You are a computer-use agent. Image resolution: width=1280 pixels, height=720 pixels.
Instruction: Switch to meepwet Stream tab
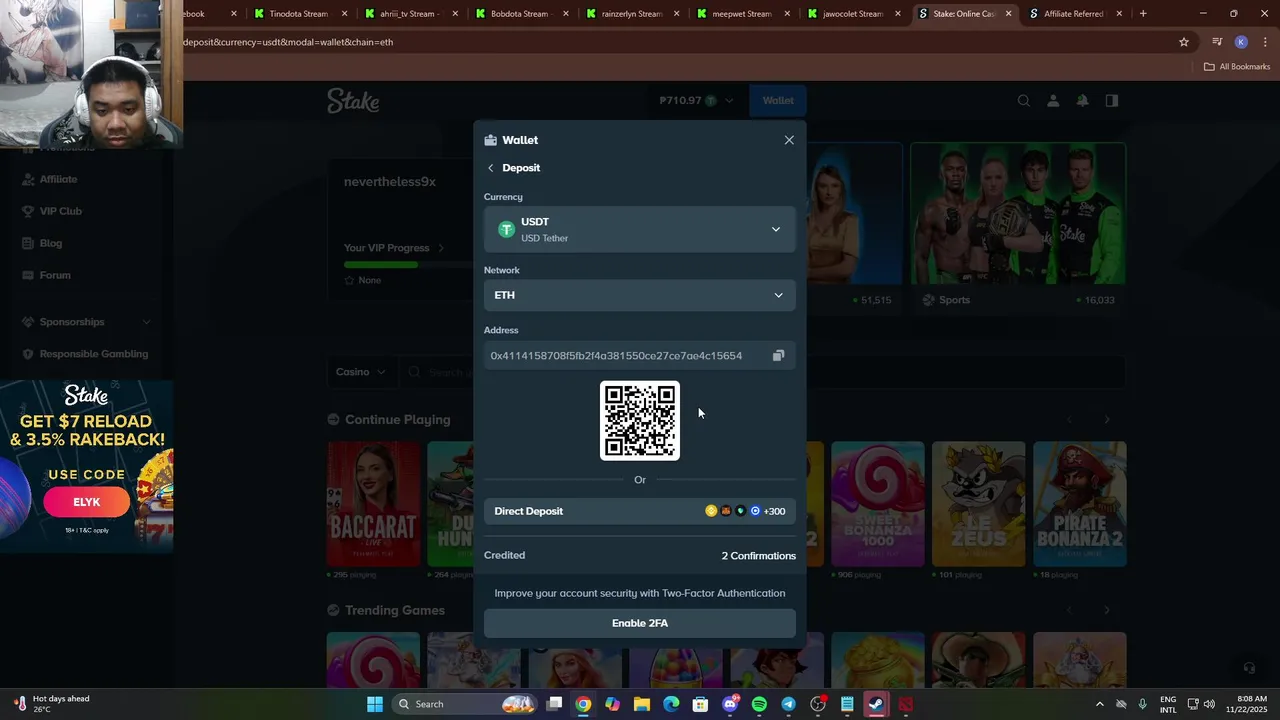coord(741,14)
